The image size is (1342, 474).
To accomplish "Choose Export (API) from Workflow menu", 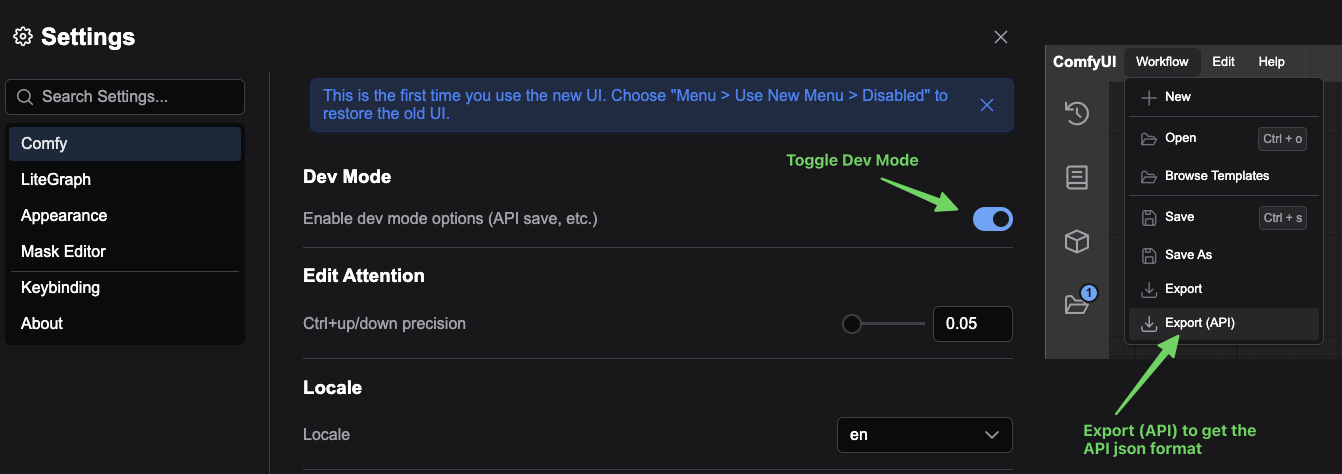I will pos(1200,323).
